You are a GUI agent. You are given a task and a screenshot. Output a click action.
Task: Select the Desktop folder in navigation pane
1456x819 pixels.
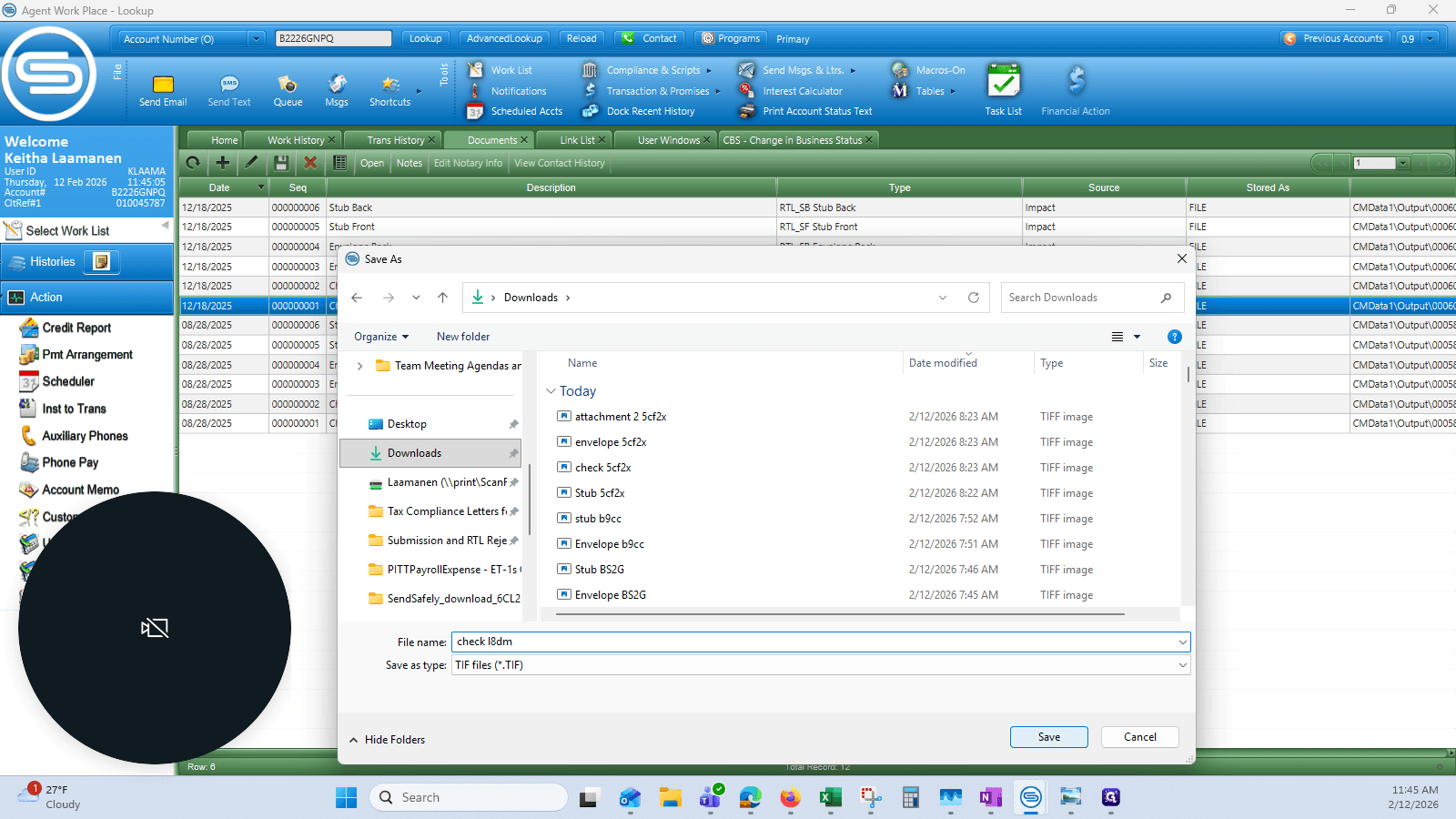coord(407,424)
